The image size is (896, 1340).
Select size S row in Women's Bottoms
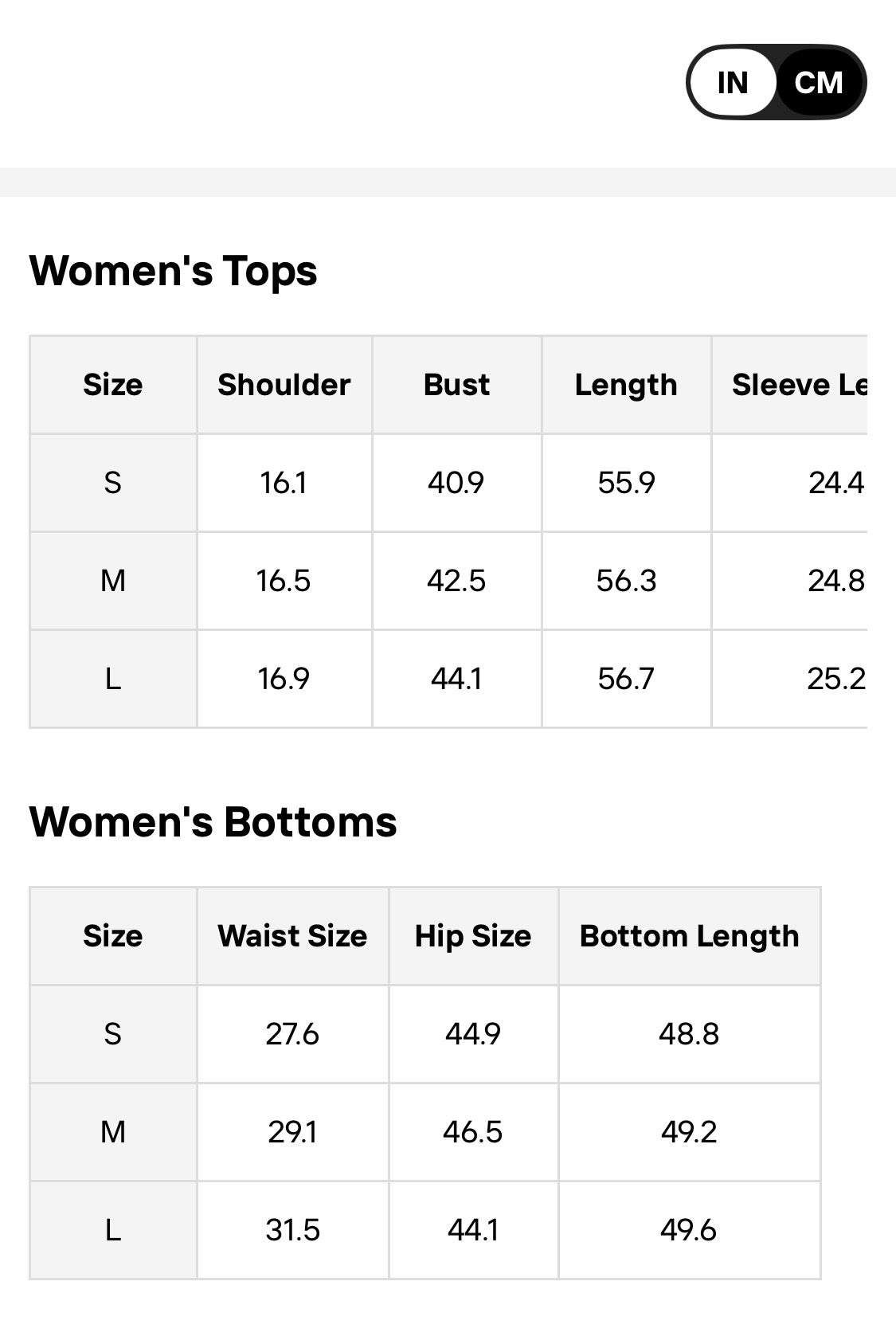425,1034
